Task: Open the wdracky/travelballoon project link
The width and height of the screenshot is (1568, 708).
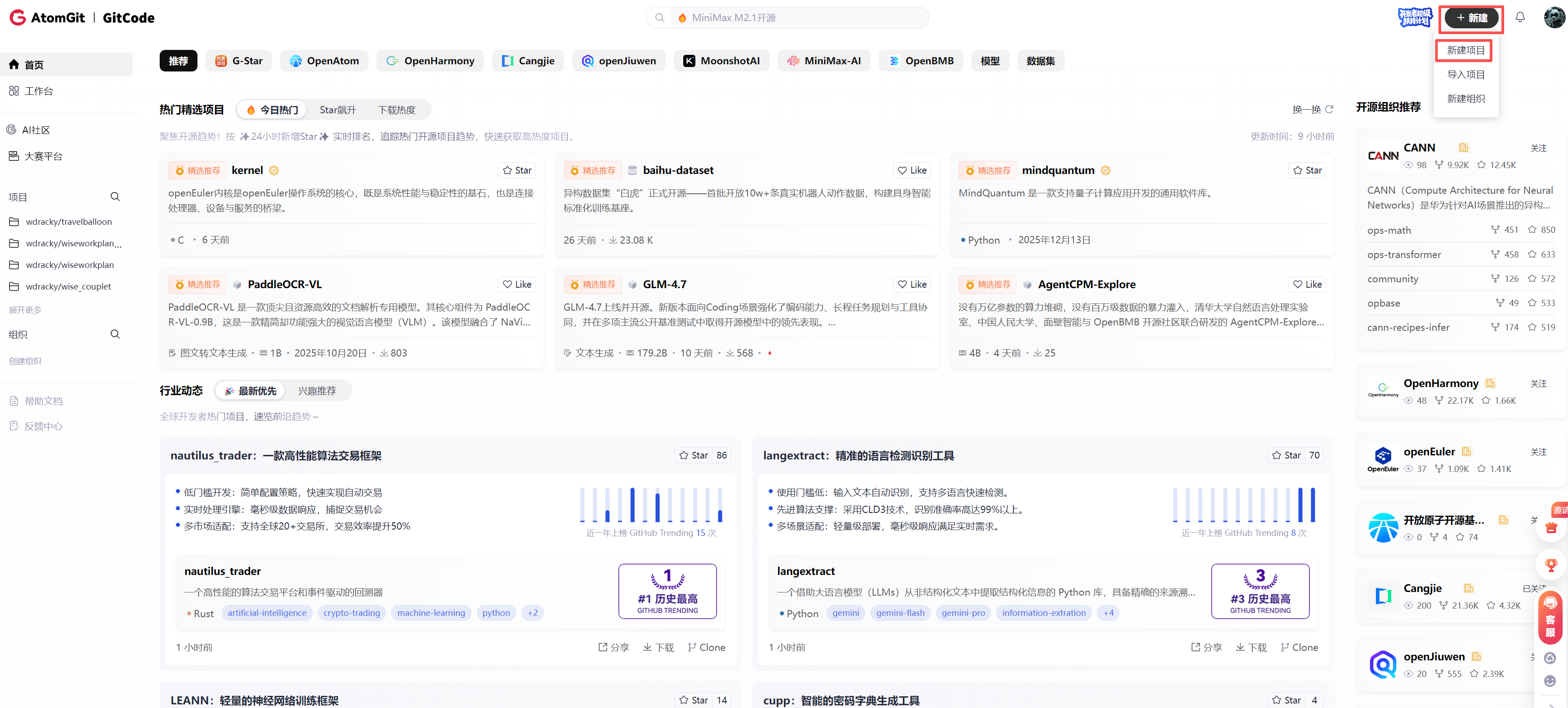Action: point(69,222)
